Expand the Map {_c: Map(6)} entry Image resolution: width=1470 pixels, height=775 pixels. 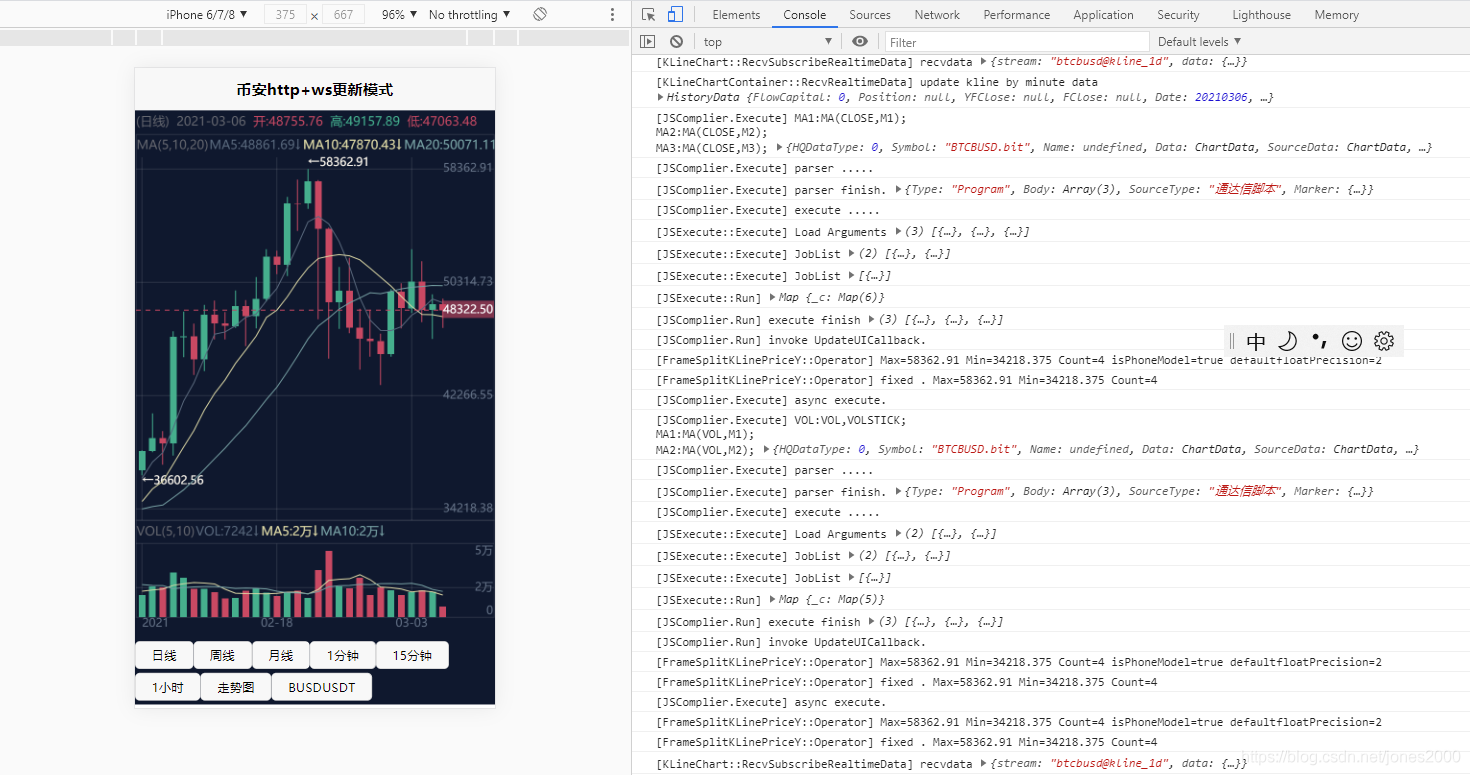click(772, 297)
